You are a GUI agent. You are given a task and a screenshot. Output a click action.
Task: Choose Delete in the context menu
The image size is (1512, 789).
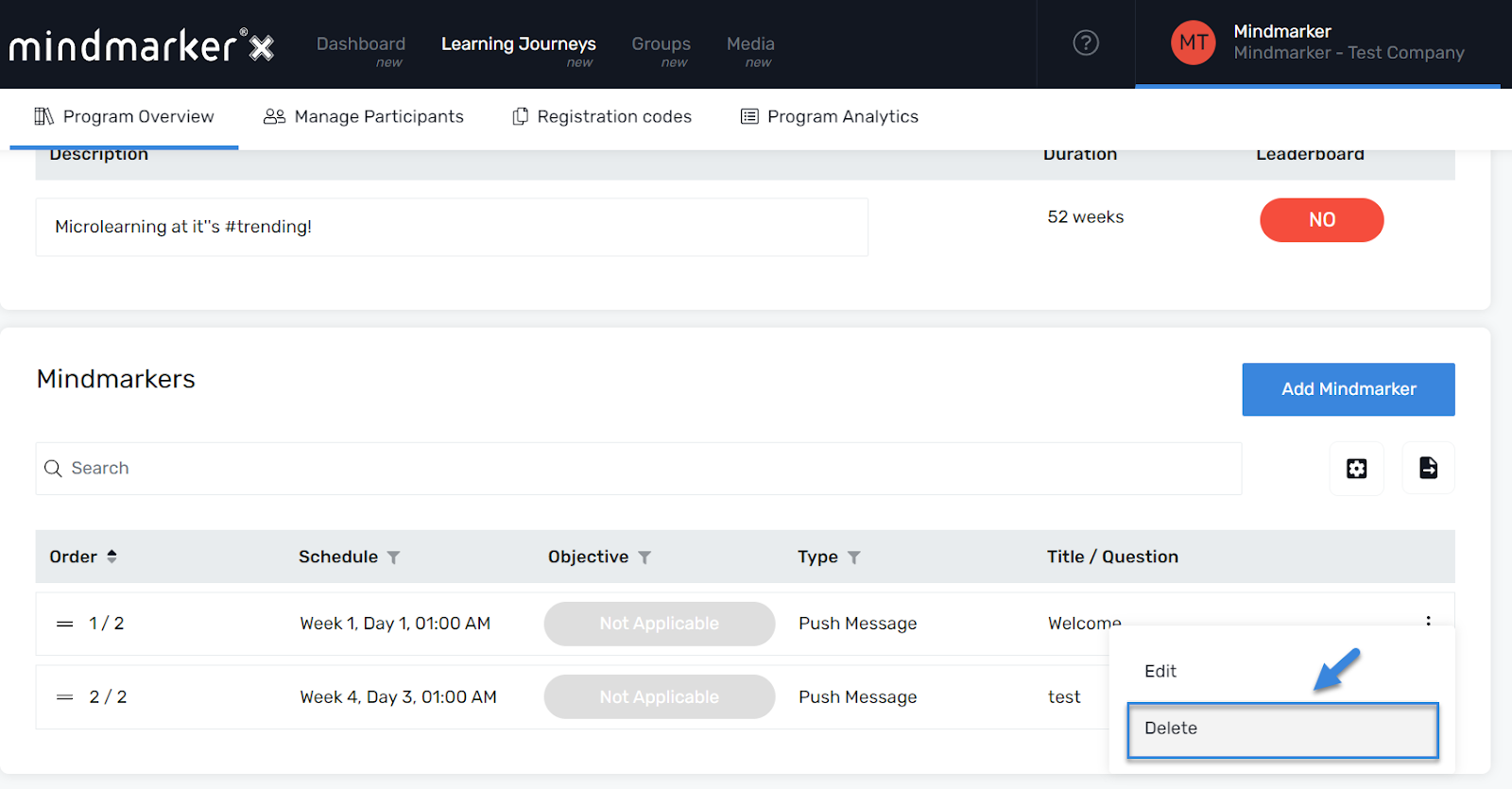(1282, 729)
